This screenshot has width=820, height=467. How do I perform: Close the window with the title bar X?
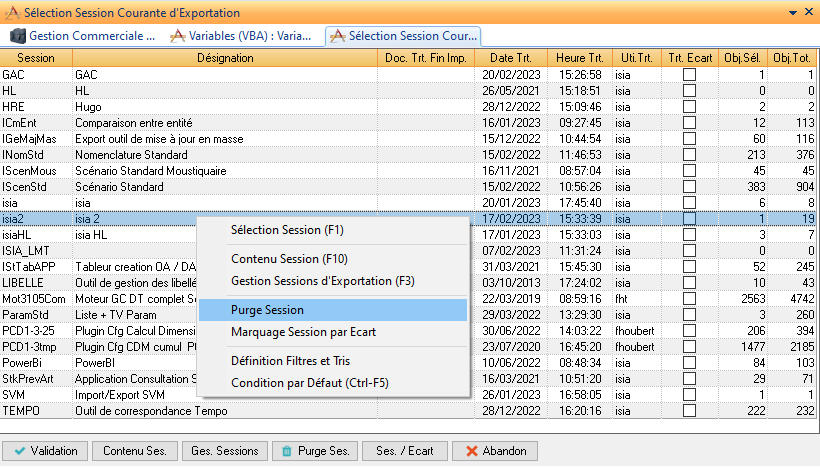[x=807, y=12]
